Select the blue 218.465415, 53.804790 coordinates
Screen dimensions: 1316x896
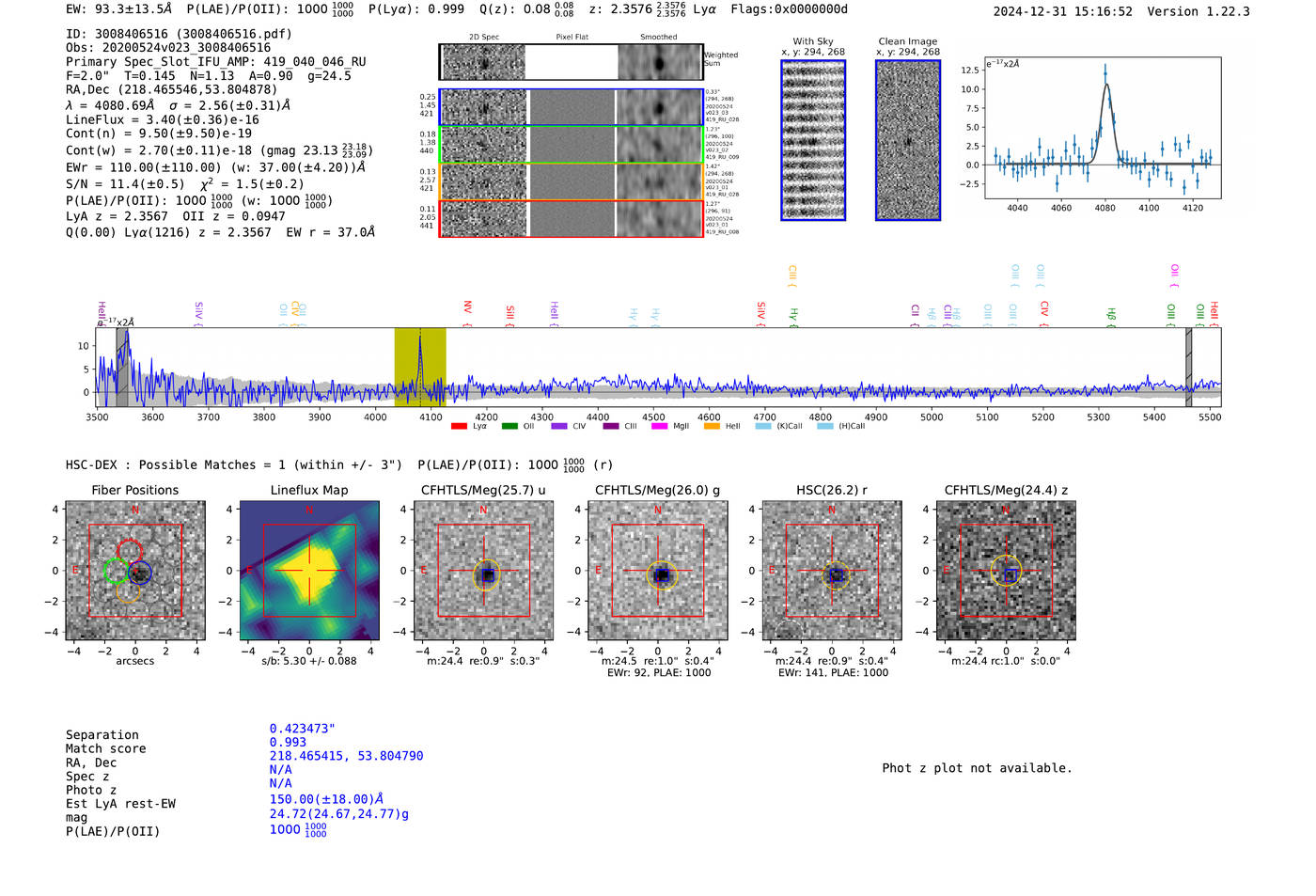tap(347, 756)
